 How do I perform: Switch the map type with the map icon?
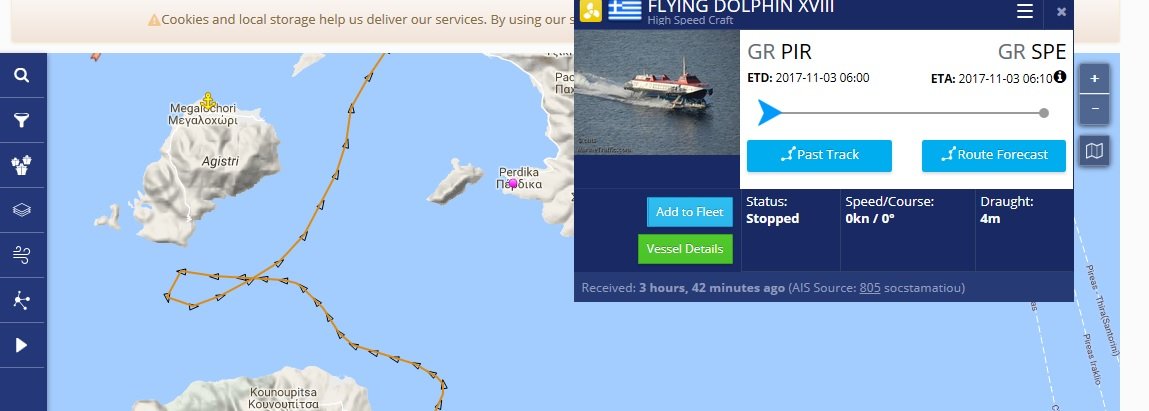[1094, 151]
